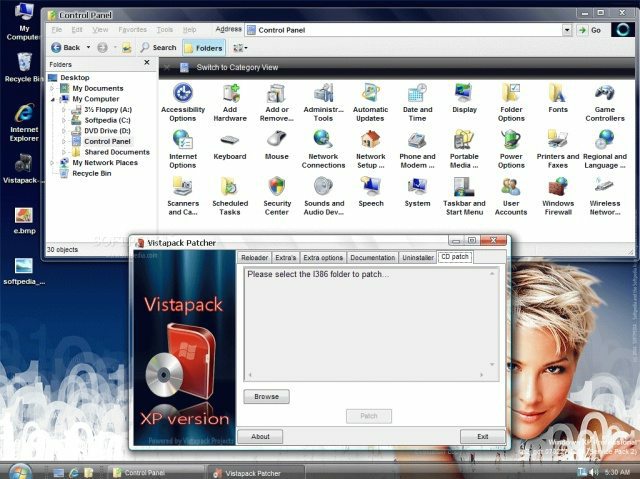Open the Keyboard icon
This screenshot has width=640, height=479.
[230, 145]
